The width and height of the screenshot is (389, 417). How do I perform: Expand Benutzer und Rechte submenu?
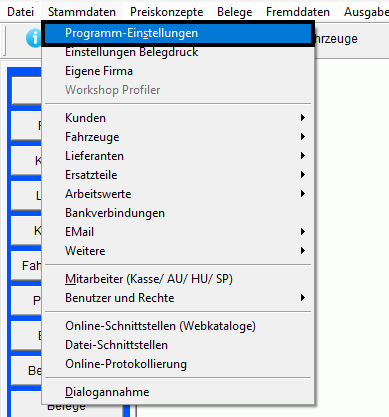click(178, 298)
